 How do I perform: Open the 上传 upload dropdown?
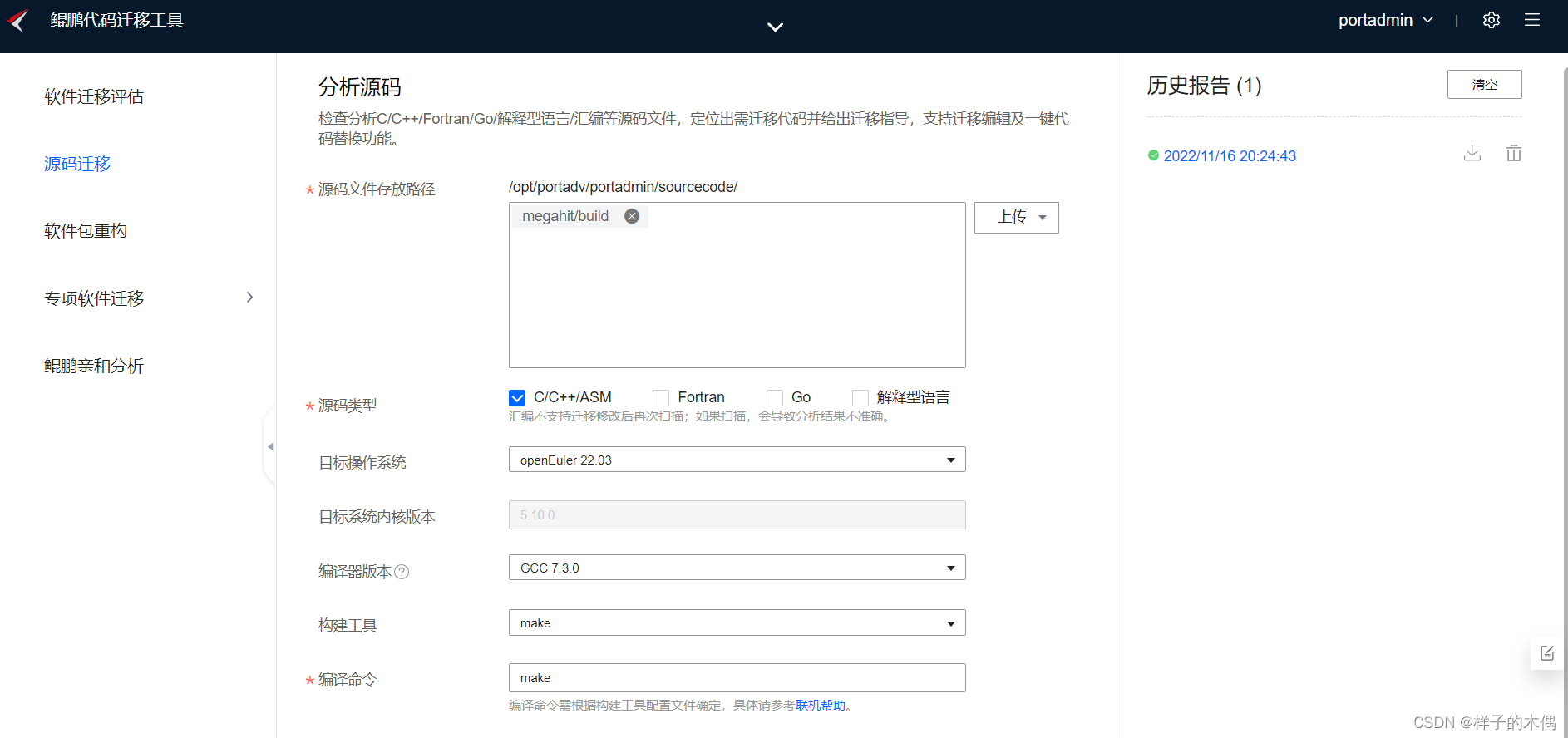coord(1017,218)
